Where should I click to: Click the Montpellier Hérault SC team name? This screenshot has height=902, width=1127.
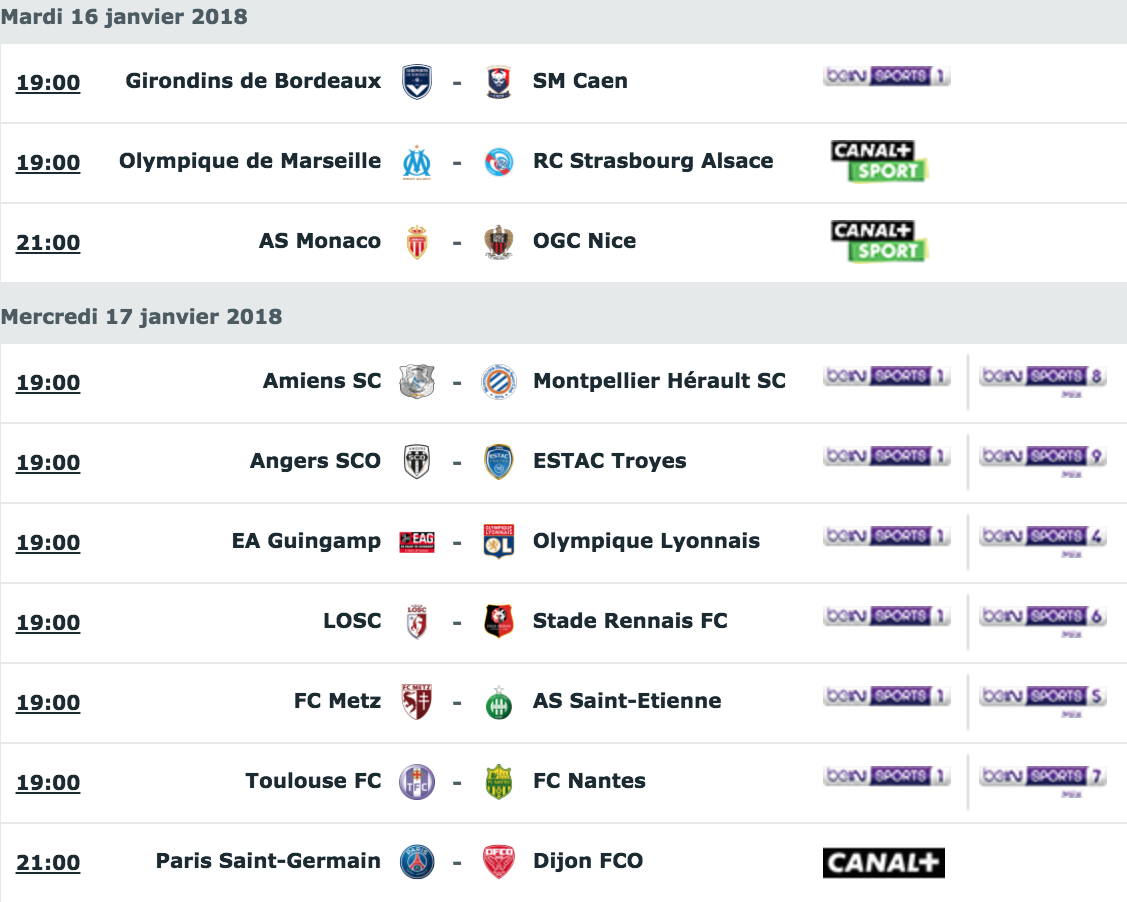click(659, 380)
